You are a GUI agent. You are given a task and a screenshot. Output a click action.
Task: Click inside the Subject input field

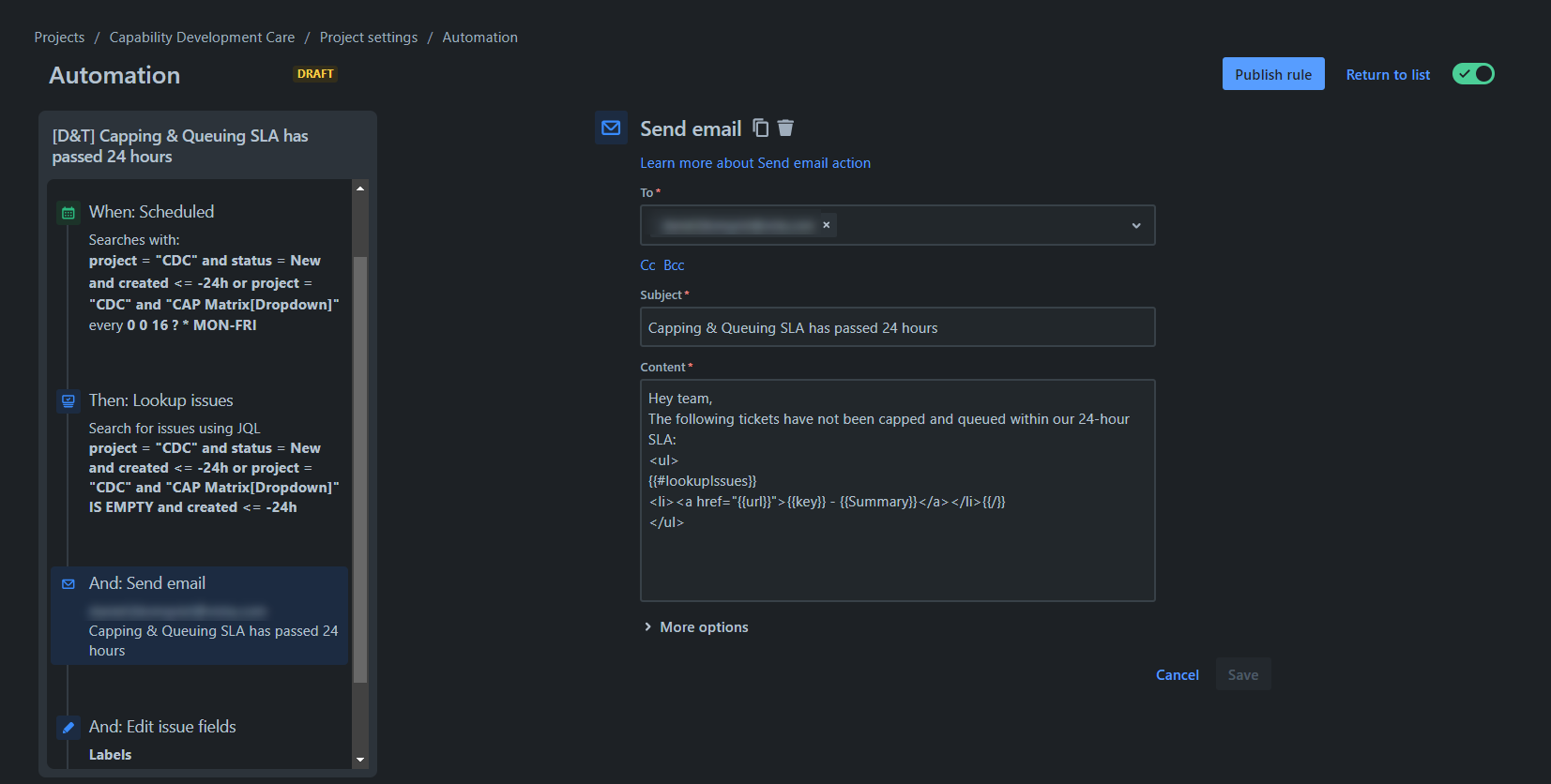(898, 327)
